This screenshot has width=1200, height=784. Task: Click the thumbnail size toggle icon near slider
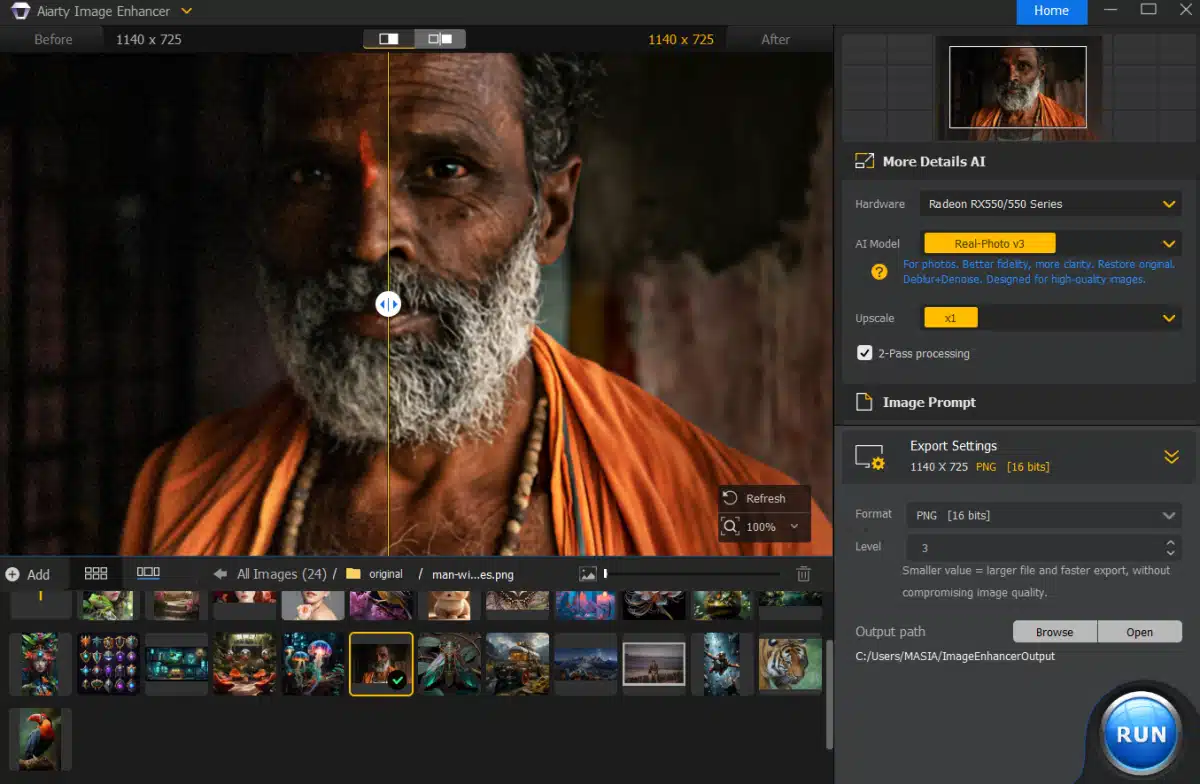pos(589,573)
